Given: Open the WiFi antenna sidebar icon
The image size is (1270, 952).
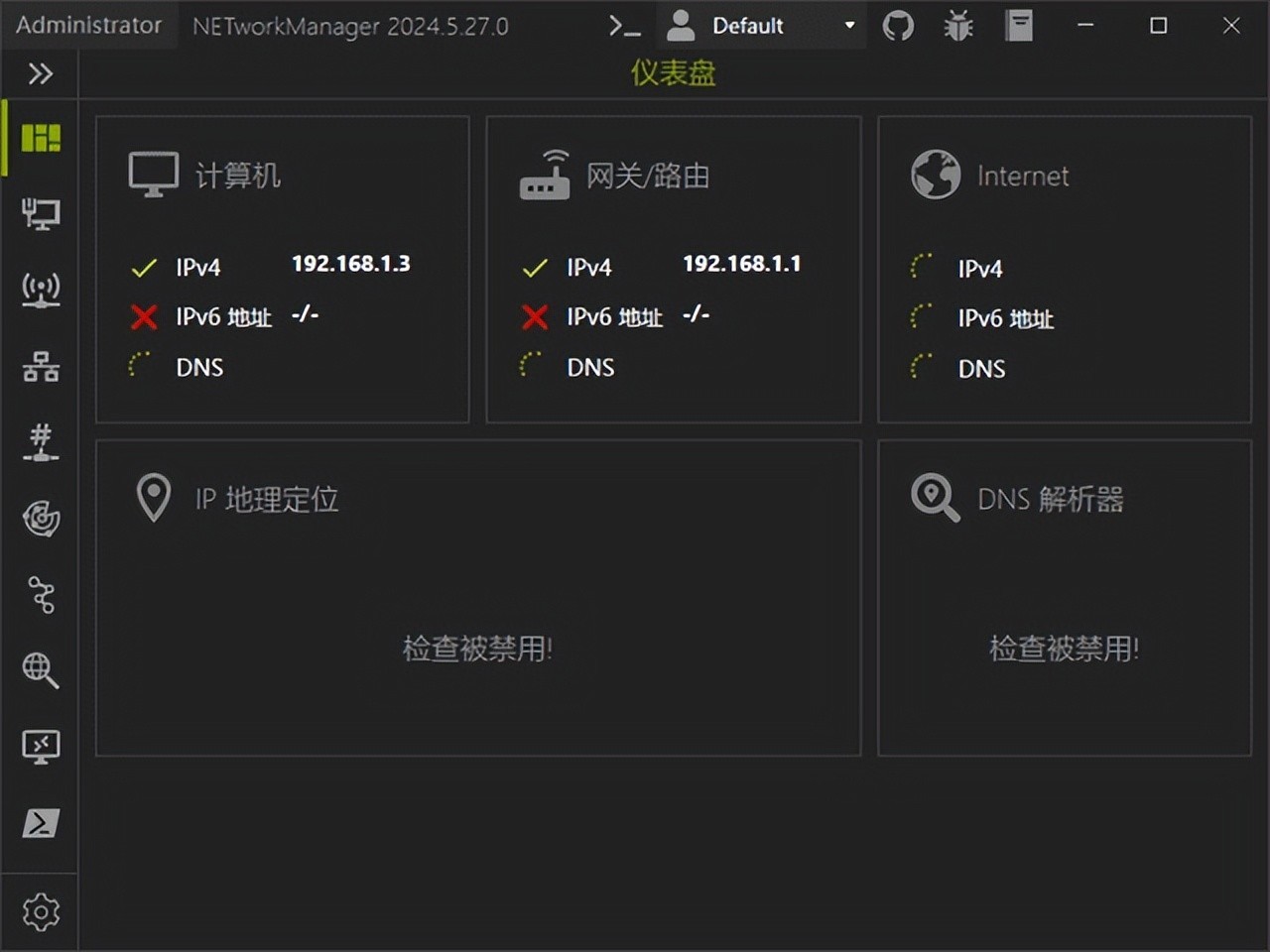Looking at the screenshot, I should (41, 290).
